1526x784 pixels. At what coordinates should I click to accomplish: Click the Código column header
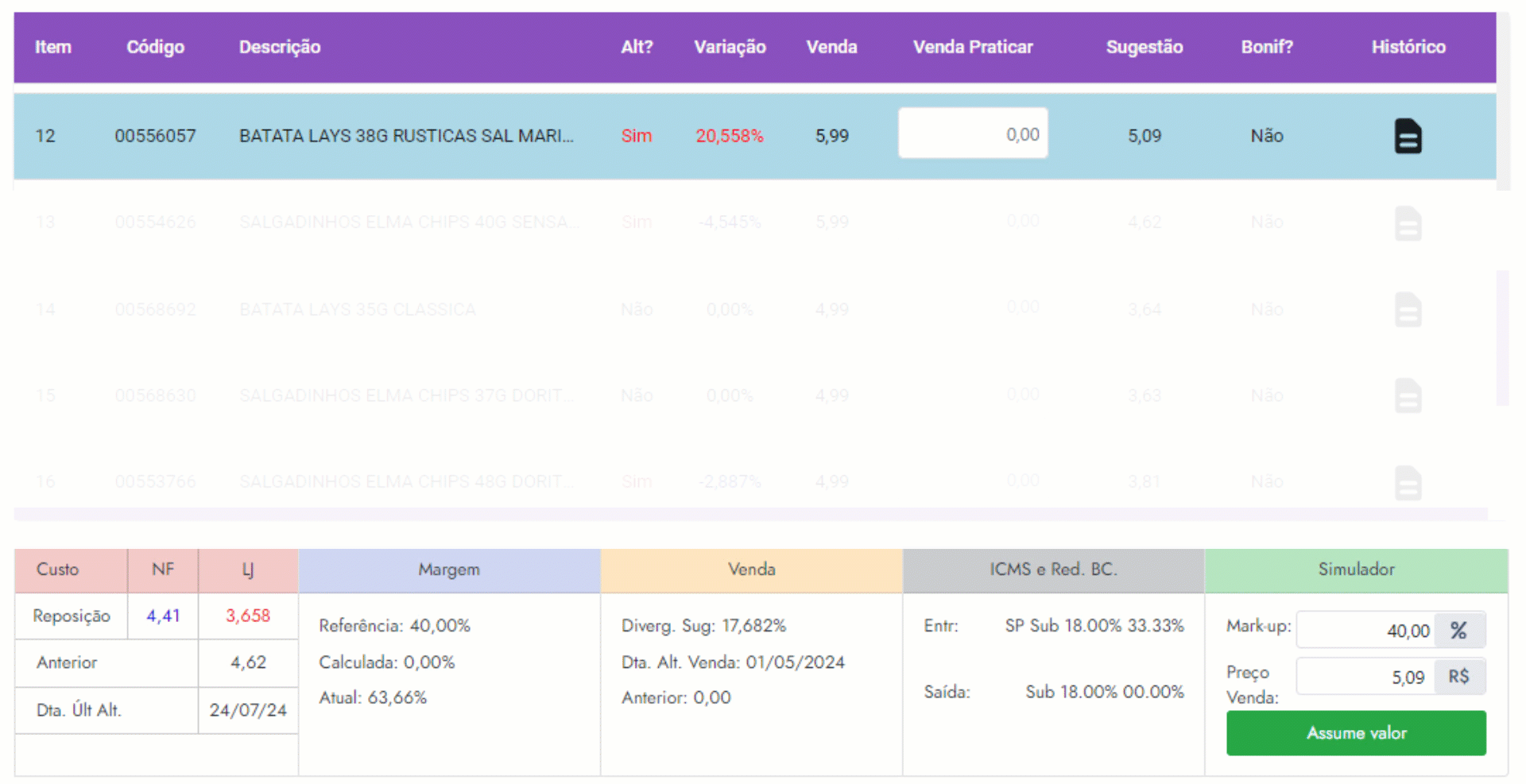click(155, 47)
